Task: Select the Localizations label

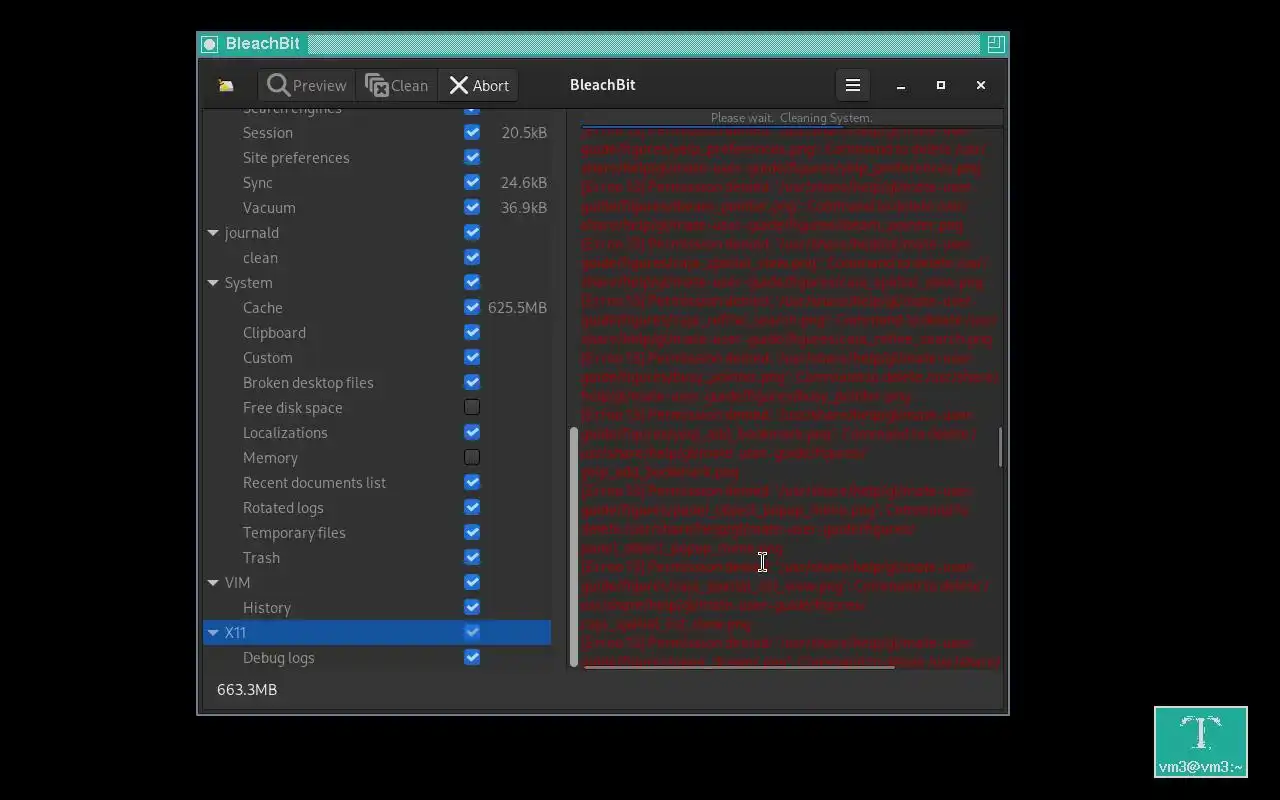Action: 285,433
